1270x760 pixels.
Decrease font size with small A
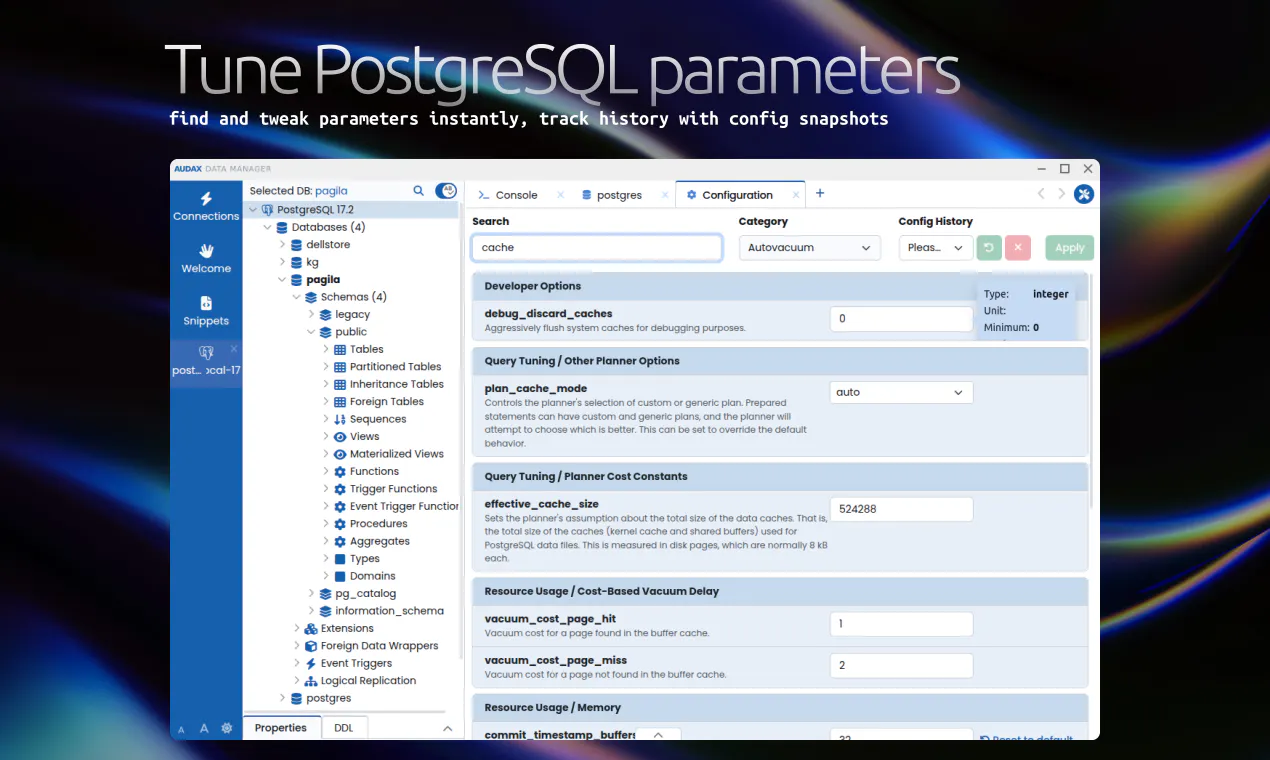pos(182,731)
